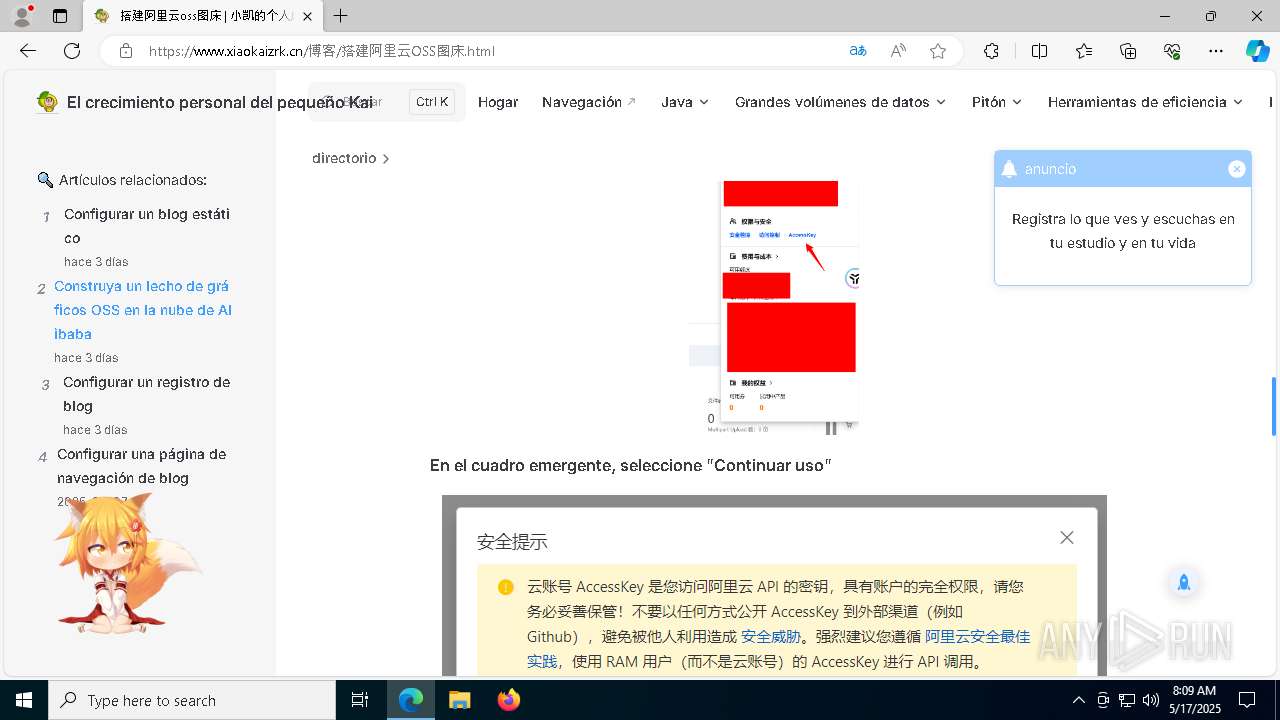The image size is (1280, 720).
Task: Open Microsoft Edge from the taskbar
Action: coord(411,700)
